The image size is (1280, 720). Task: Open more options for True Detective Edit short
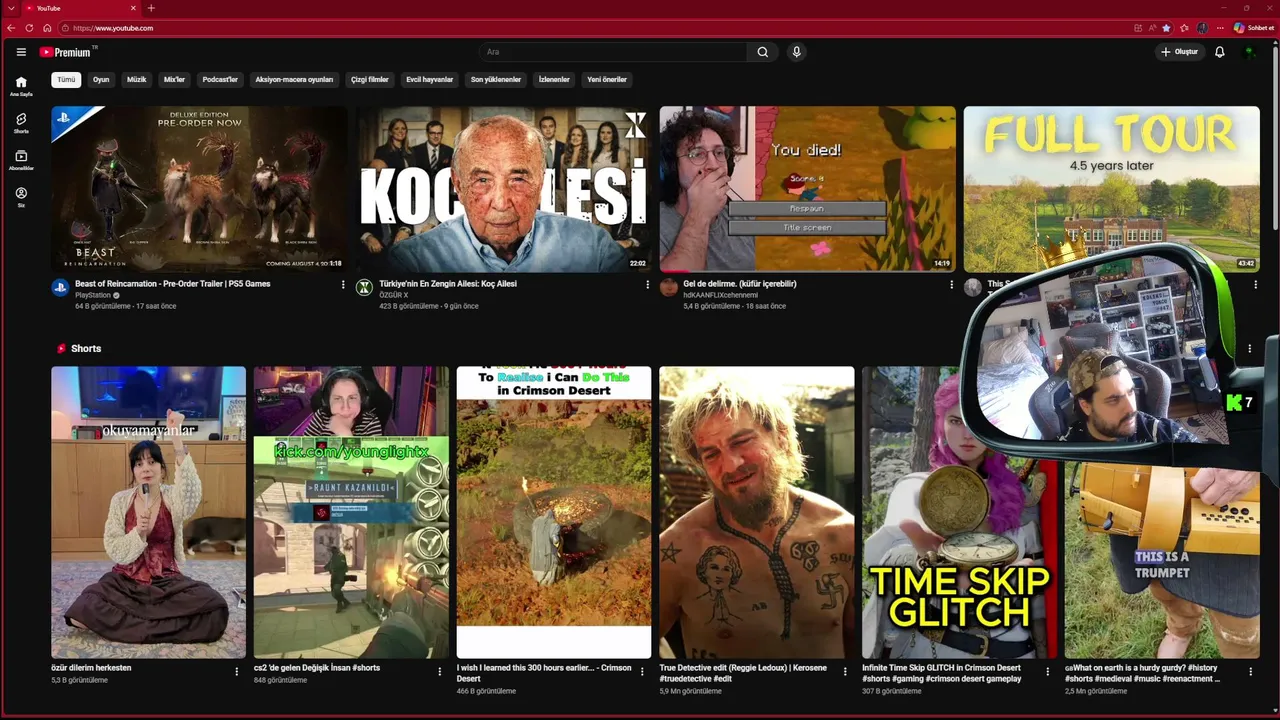tap(845, 671)
